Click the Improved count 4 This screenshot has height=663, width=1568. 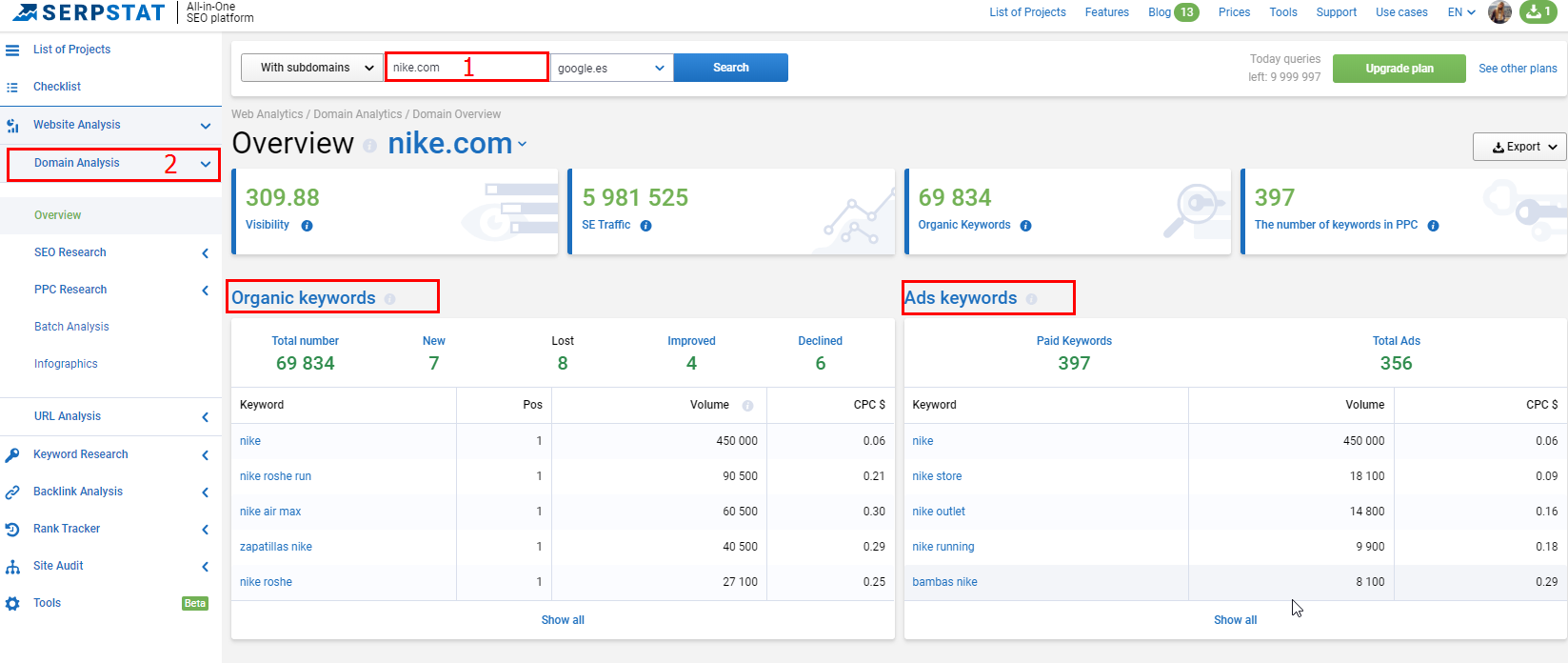(x=691, y=363)
